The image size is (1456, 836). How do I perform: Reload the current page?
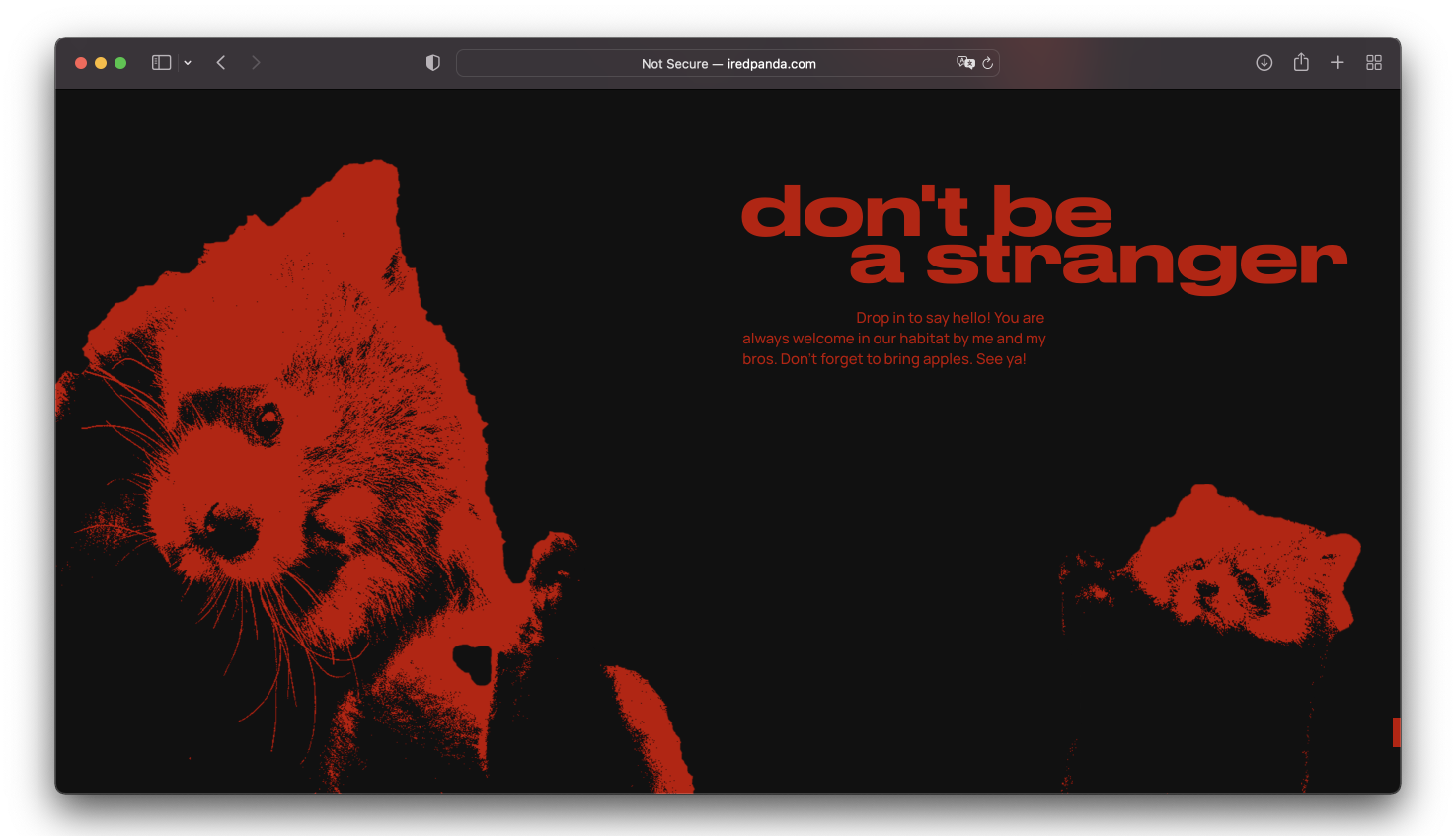click(x=987, y=63)
